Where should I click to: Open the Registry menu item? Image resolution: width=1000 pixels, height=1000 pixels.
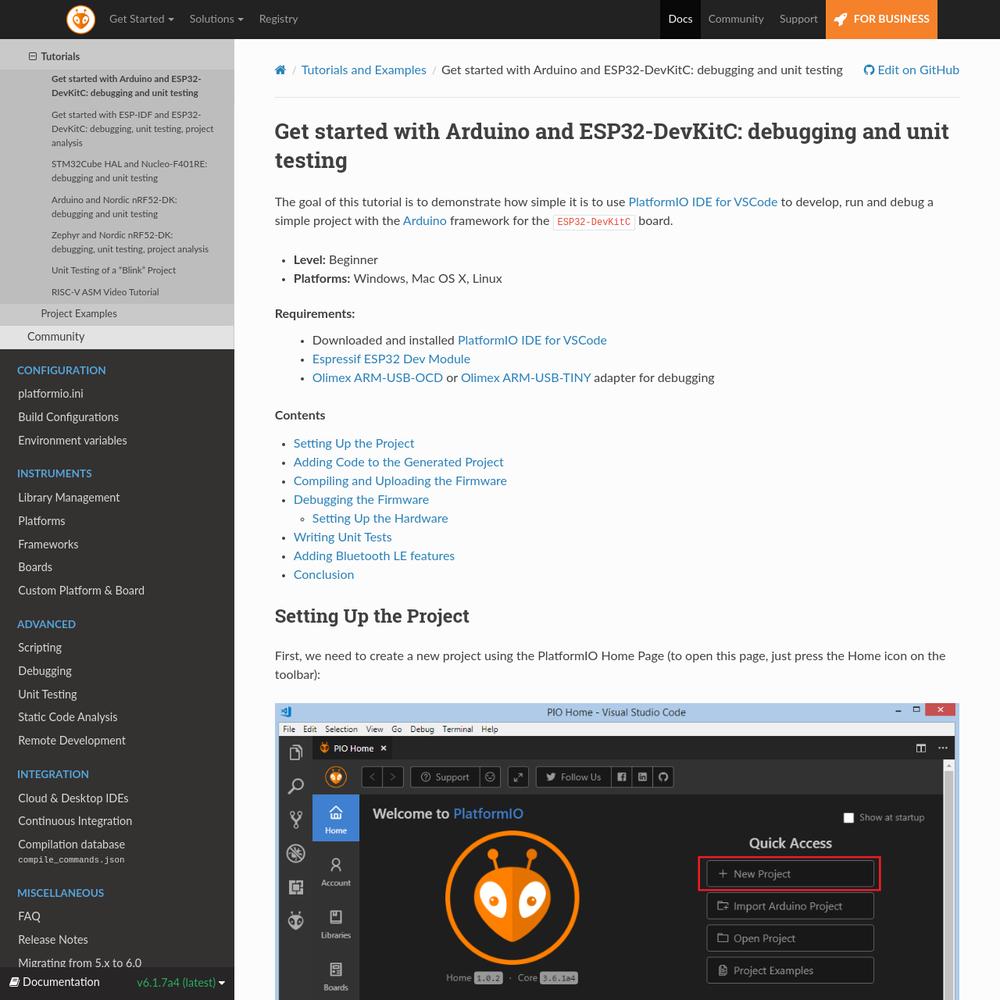point(278,19)
